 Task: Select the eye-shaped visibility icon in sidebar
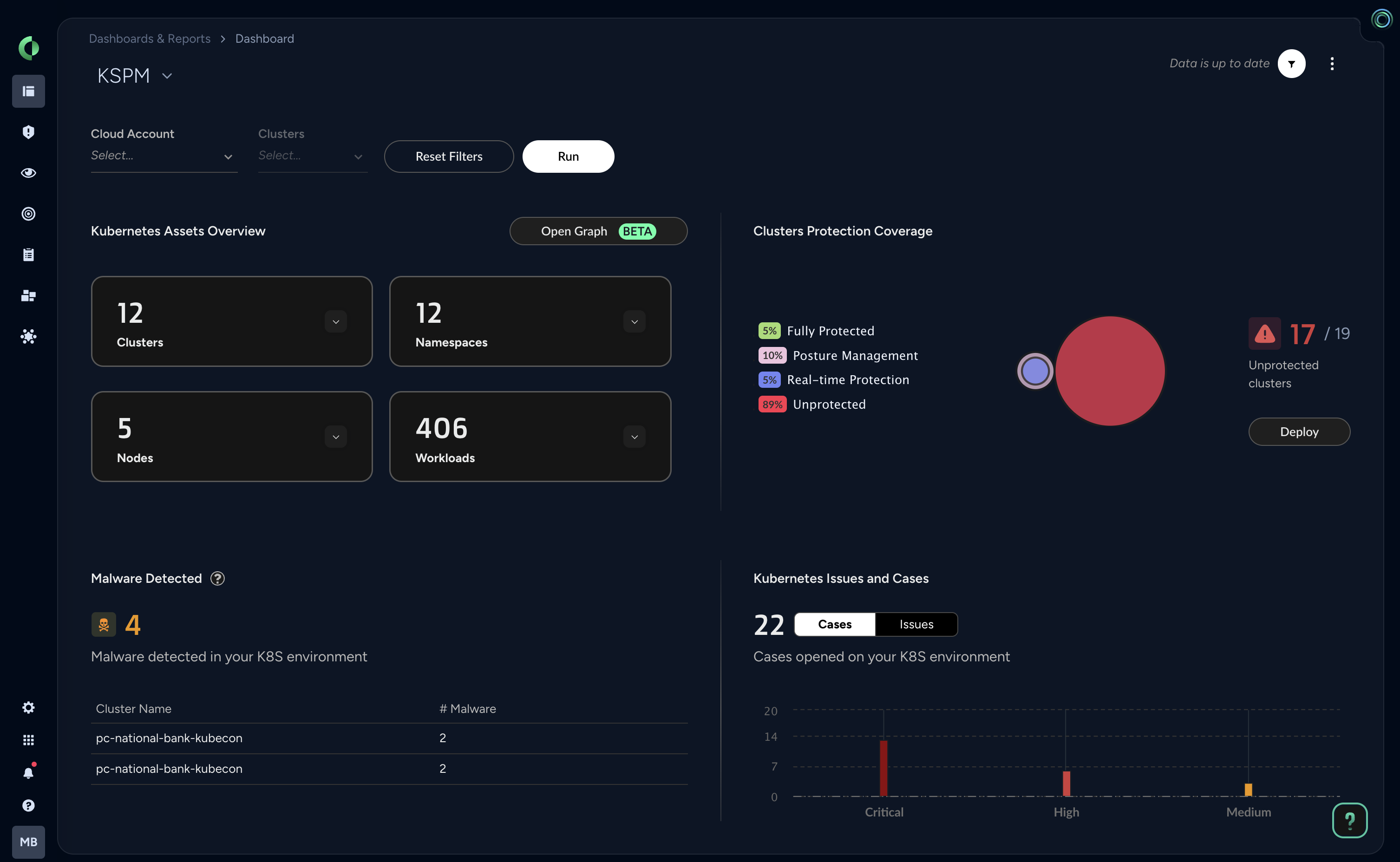[x=28, y=173]
